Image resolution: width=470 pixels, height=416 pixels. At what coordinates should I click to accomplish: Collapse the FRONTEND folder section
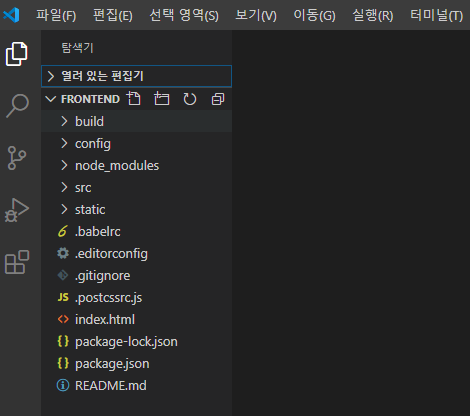(x=50, y=99)
